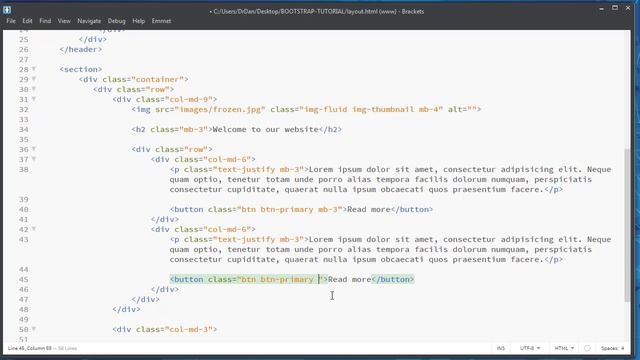Click the indent size value 4
640x360 pixels.
(x=623, y=348)
